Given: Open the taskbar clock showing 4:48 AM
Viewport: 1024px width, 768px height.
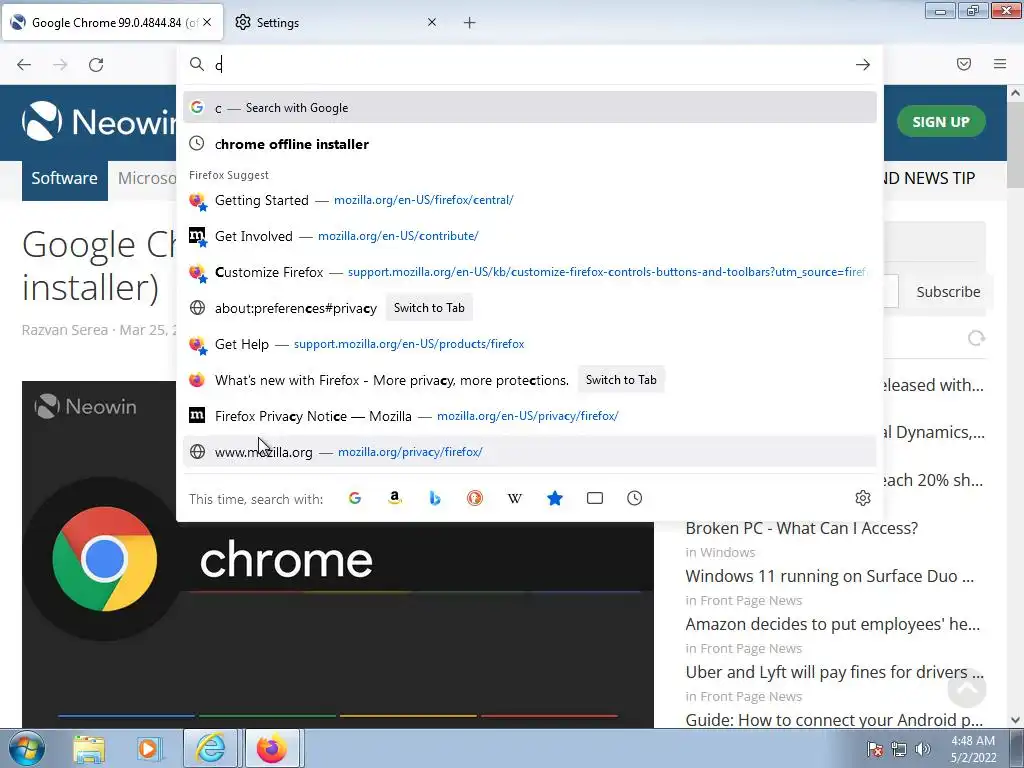Looking at the screenshot, I should click(x=973, y=749).
